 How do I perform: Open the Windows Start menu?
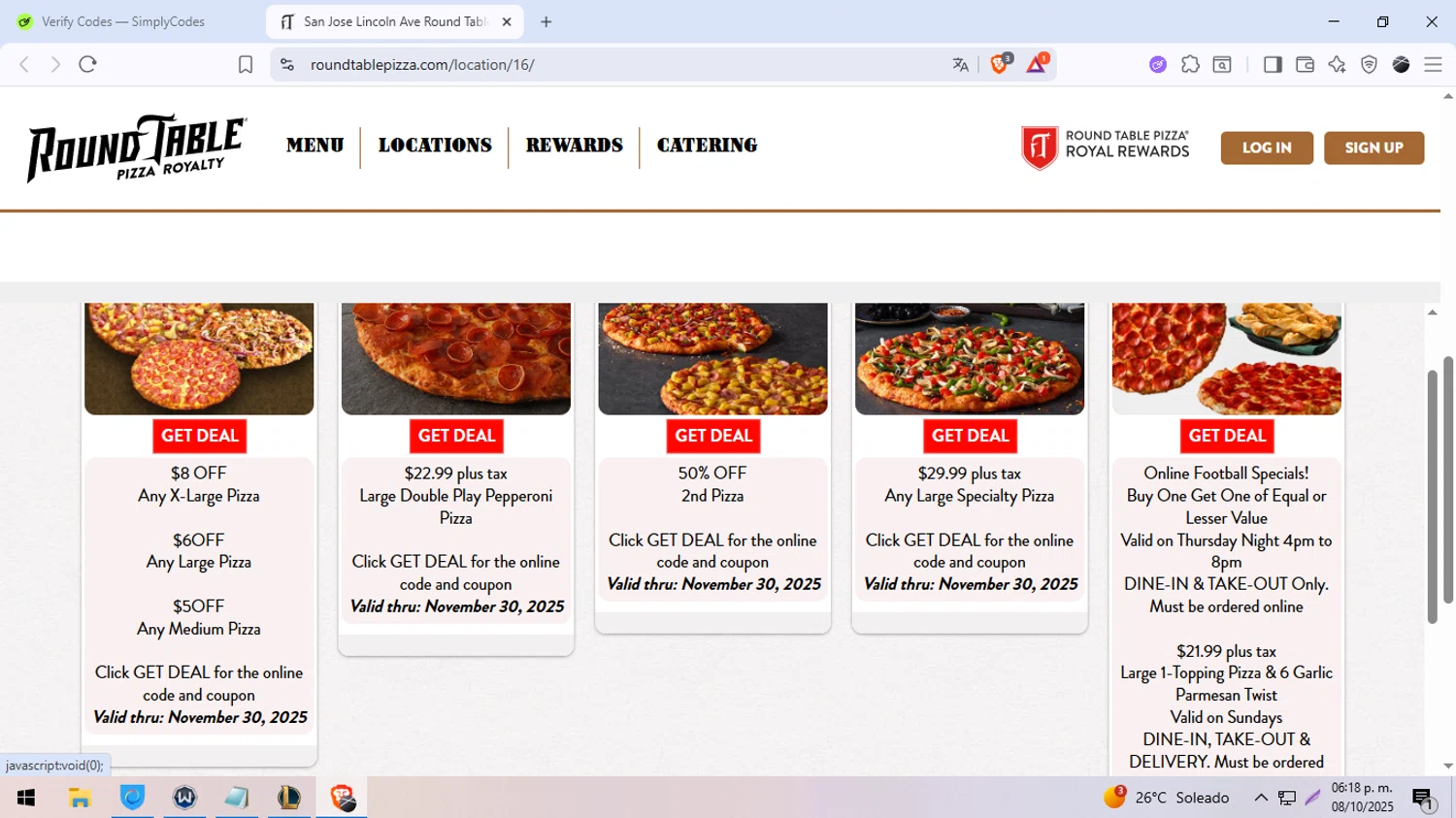pos(26,798)
